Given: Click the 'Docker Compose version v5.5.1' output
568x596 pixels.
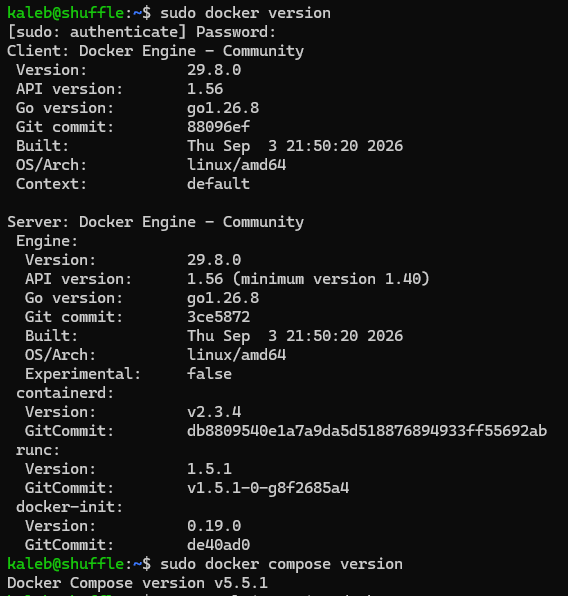Looking at the screenshot, I should [x=137, y=583].
